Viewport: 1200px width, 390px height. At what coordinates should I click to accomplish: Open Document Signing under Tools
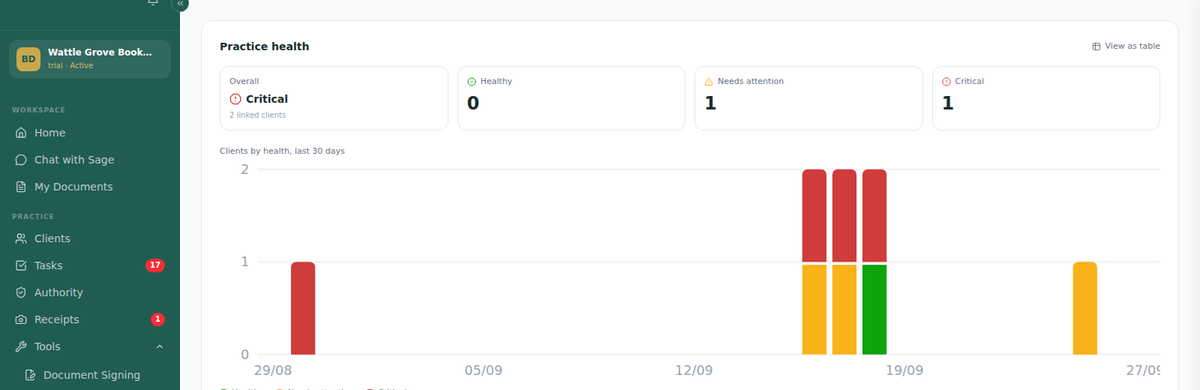point(90,375)
